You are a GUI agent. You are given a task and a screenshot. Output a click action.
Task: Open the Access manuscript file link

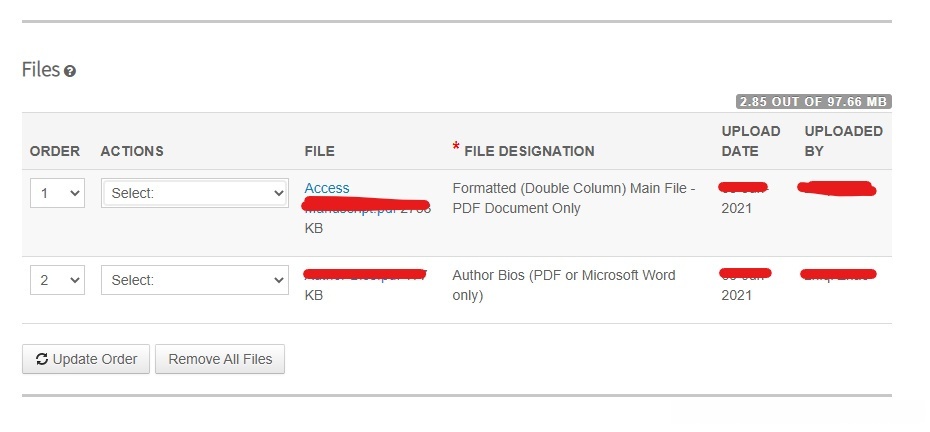327,188
